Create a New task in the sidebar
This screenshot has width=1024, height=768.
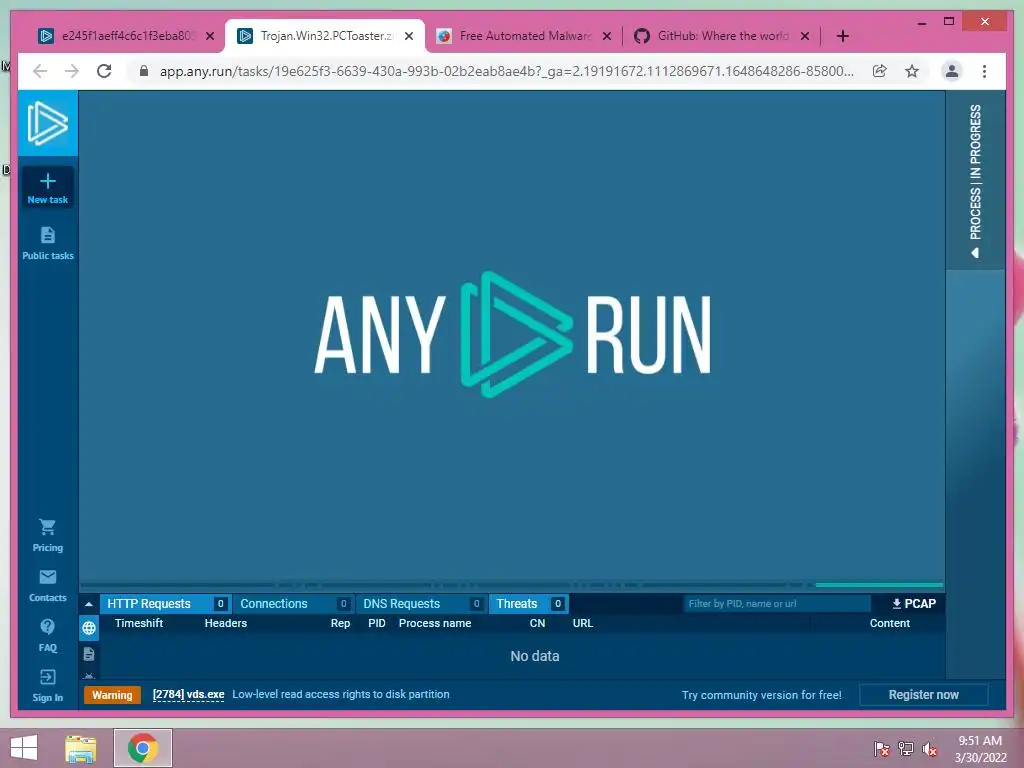(x=48, y=188)
